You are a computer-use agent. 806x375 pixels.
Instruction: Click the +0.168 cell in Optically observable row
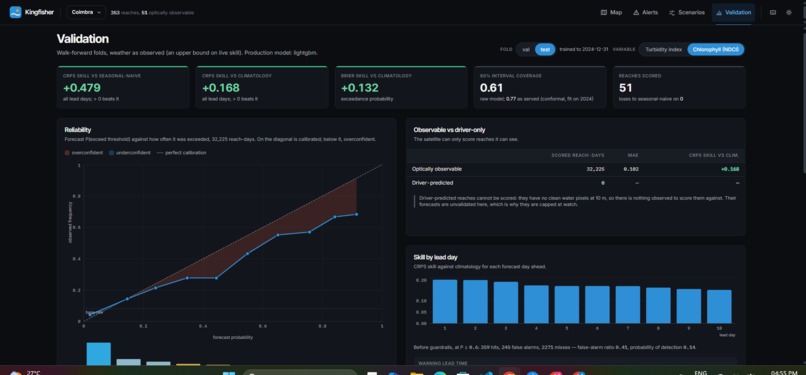point(730,169)
